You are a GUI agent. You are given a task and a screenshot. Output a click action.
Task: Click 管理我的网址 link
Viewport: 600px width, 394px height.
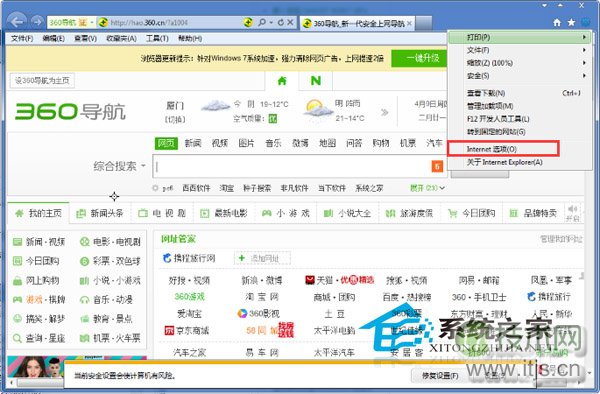point(561,239)
